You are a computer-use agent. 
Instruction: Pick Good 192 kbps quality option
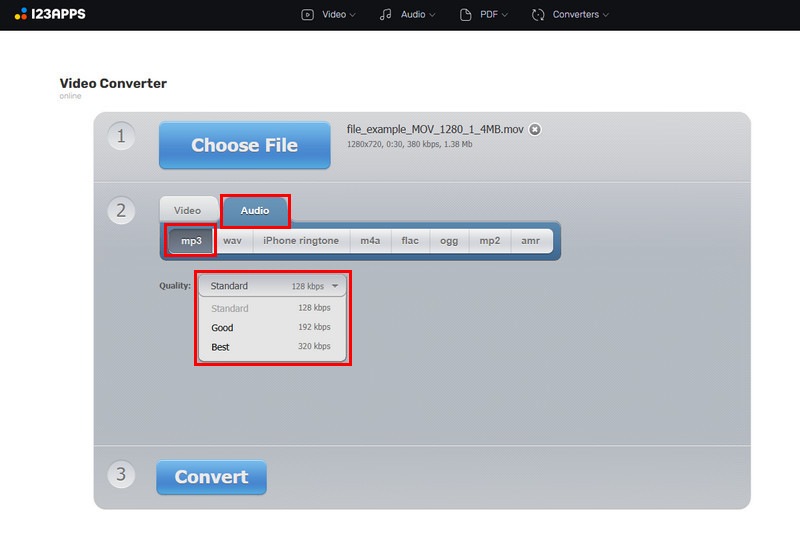270,328
